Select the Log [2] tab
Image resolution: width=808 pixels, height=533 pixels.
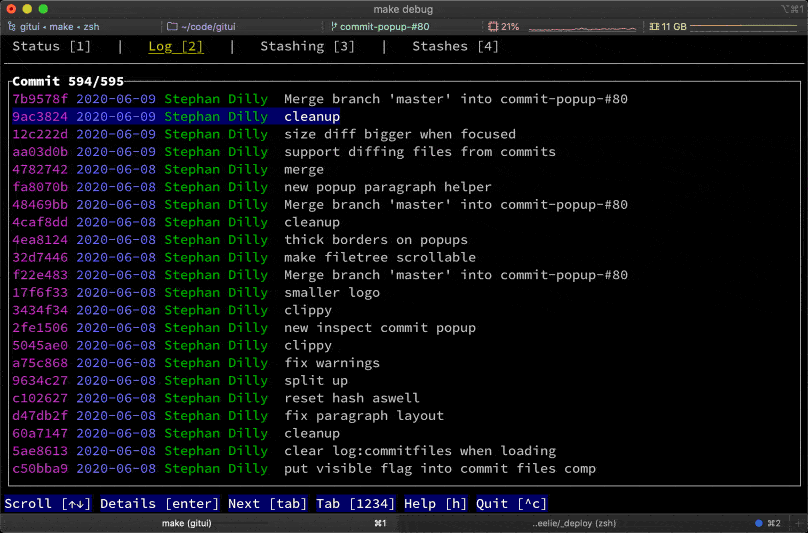175,46
